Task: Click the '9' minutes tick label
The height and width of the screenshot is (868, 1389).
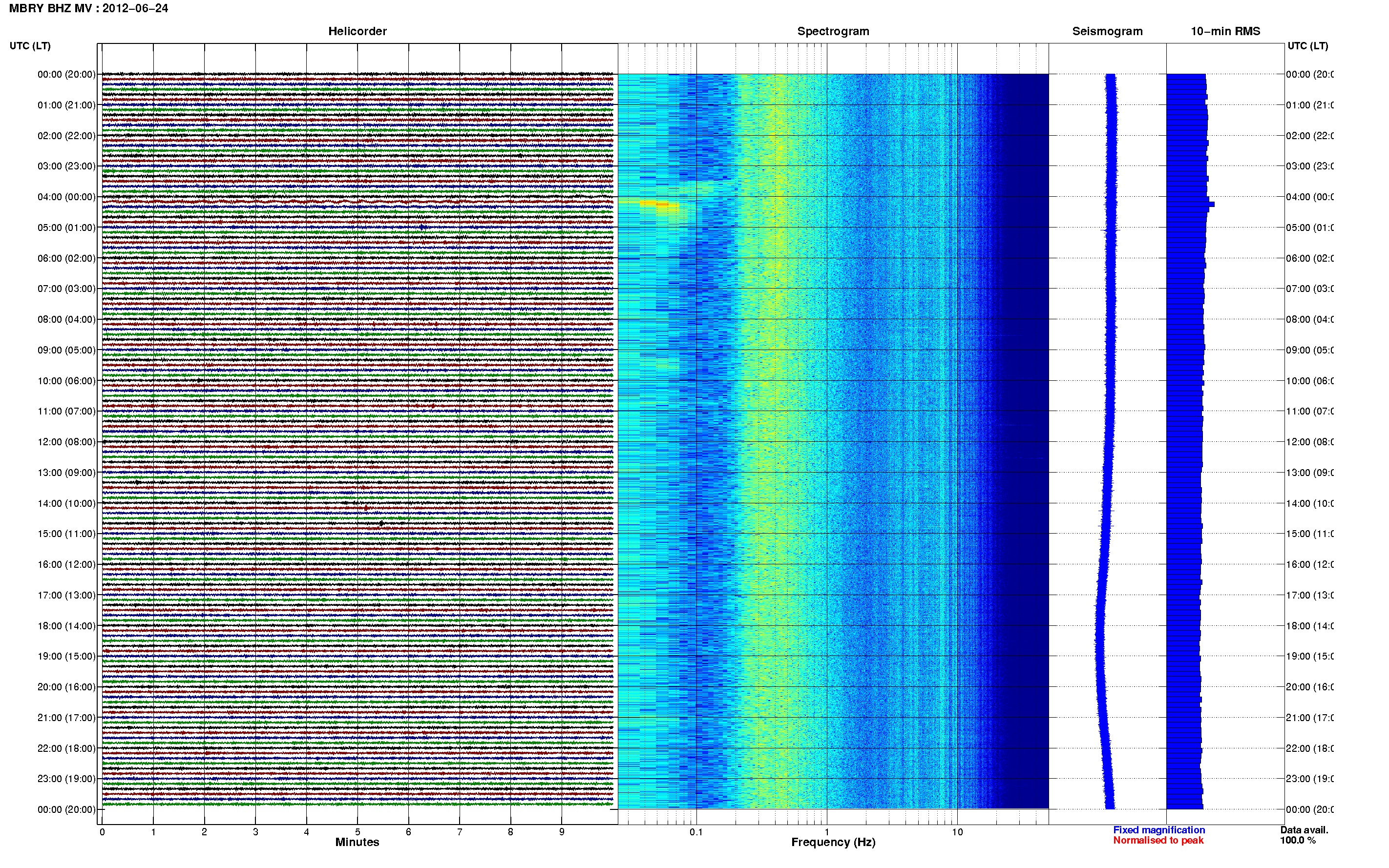Action: (562, 832)
